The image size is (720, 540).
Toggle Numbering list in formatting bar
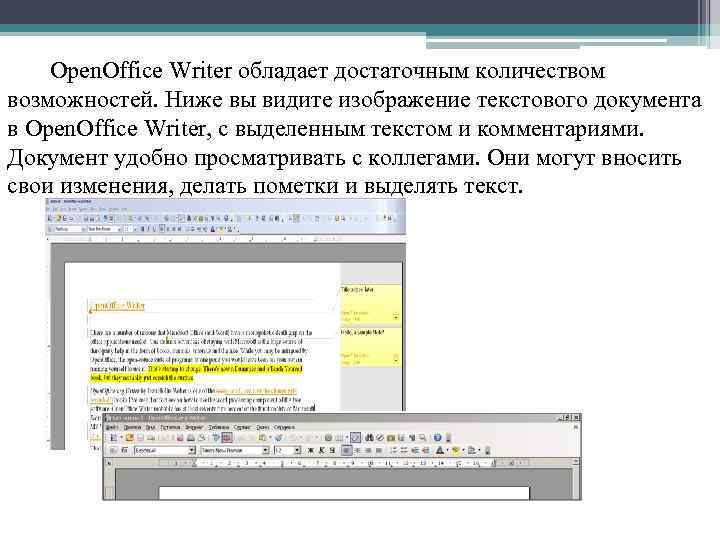(394, 450)
